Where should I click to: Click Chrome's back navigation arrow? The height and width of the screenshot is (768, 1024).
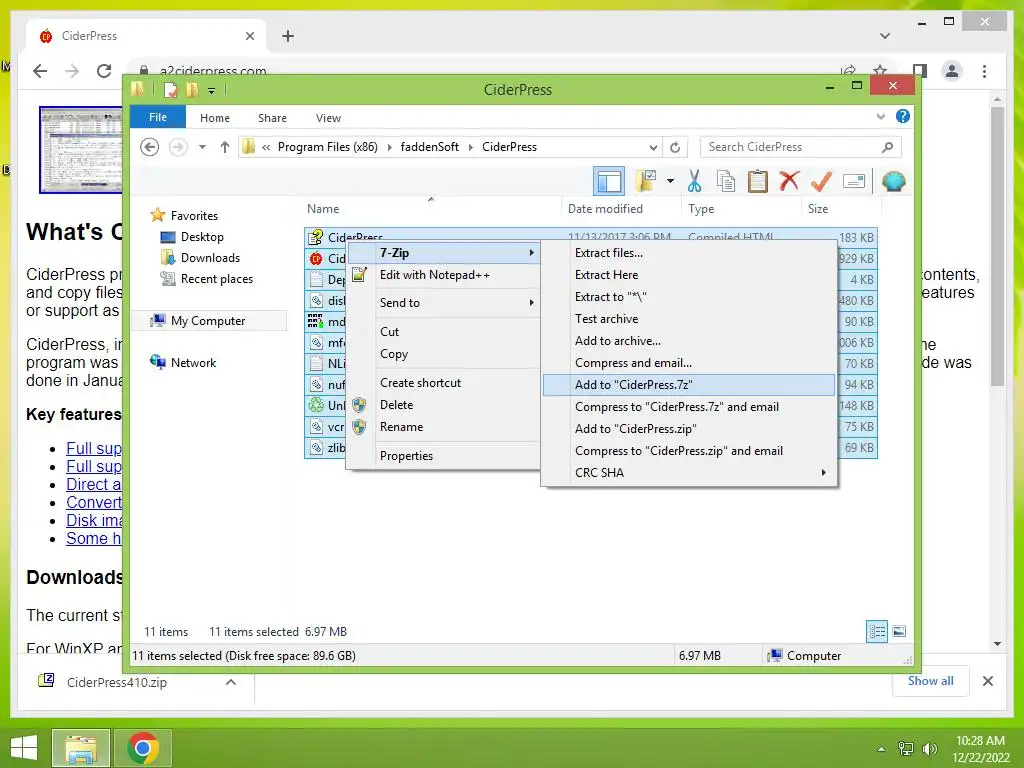click(x=40, y=71)
